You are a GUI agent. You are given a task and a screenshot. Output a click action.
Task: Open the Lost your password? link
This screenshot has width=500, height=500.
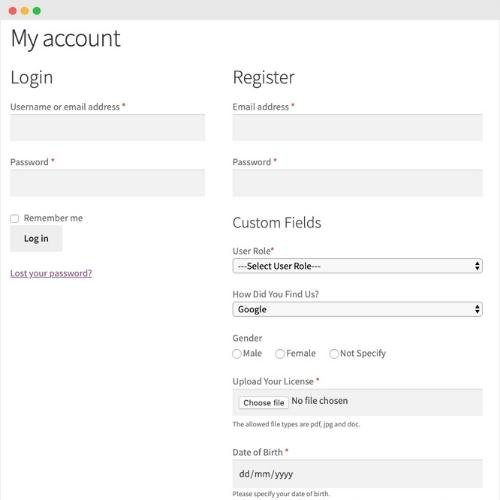tap(51, 273)
